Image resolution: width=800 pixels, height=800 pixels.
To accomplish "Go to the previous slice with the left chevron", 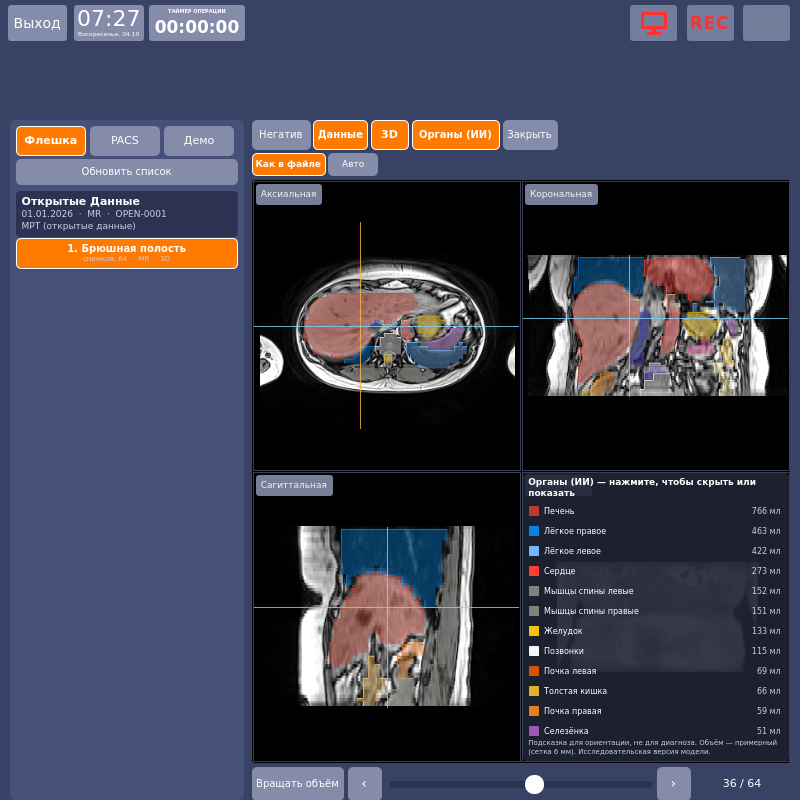I will [x=364, y=783].
